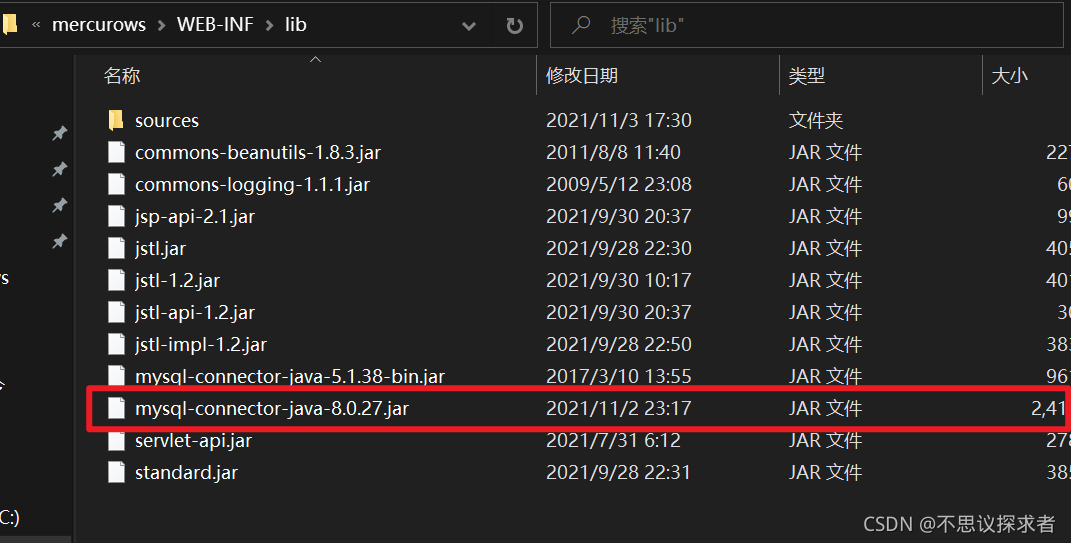Click file icon of jstl-api-1.2.jar
The height and width of the screenshot is (543, 1071).
(116, 313)
